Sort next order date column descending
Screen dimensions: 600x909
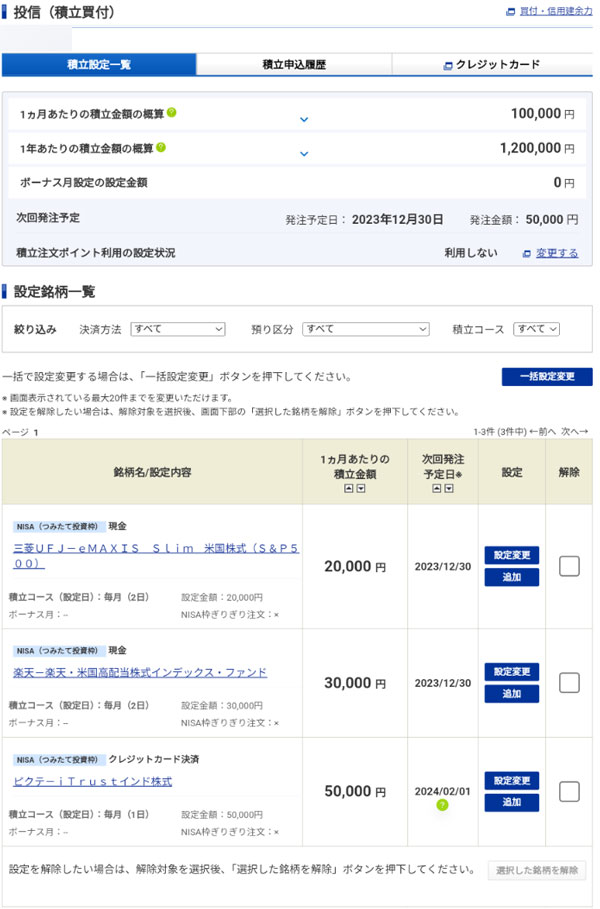[450, 488]
